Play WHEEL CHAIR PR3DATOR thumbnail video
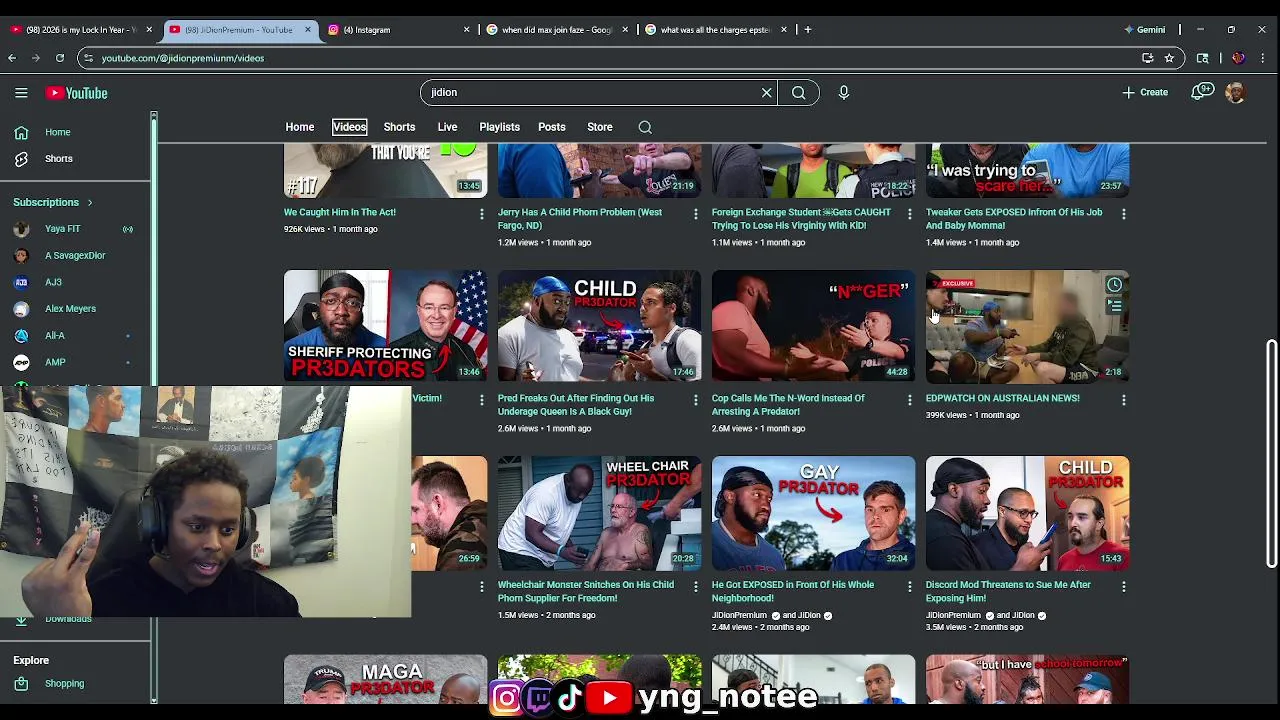Viewport: 1280px width, 720px height. (599, 513)
